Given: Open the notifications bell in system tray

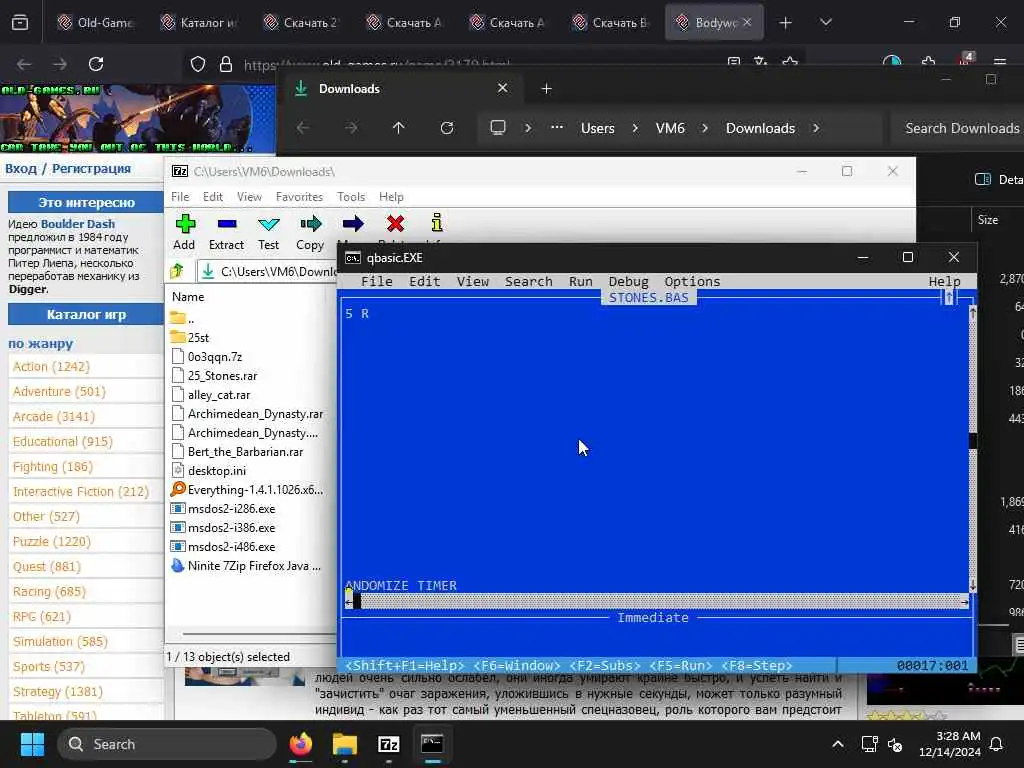Looking at the screenshot, I should (x=996, y=744).
